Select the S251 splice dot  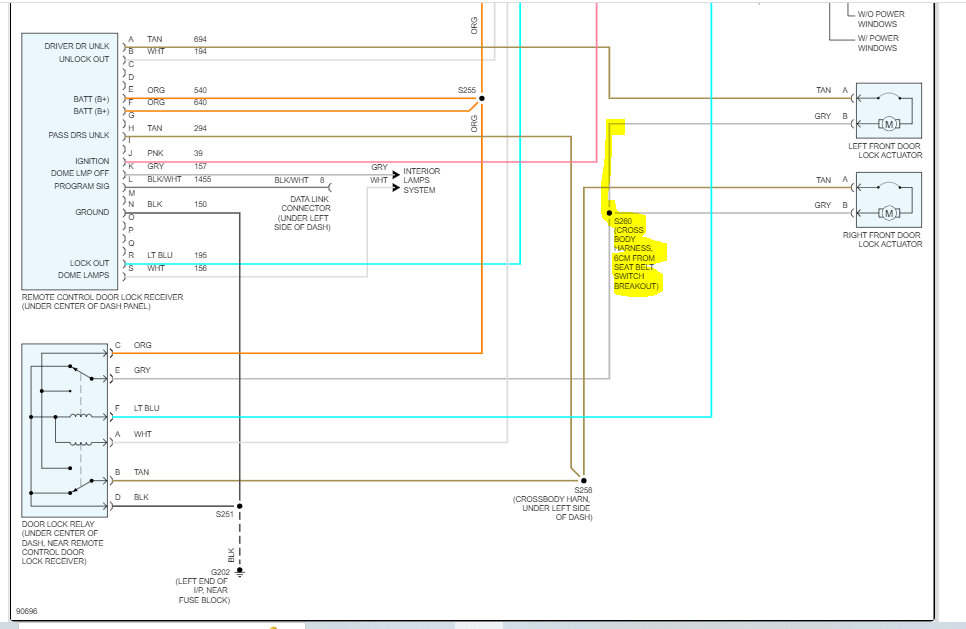pos(240,506)
